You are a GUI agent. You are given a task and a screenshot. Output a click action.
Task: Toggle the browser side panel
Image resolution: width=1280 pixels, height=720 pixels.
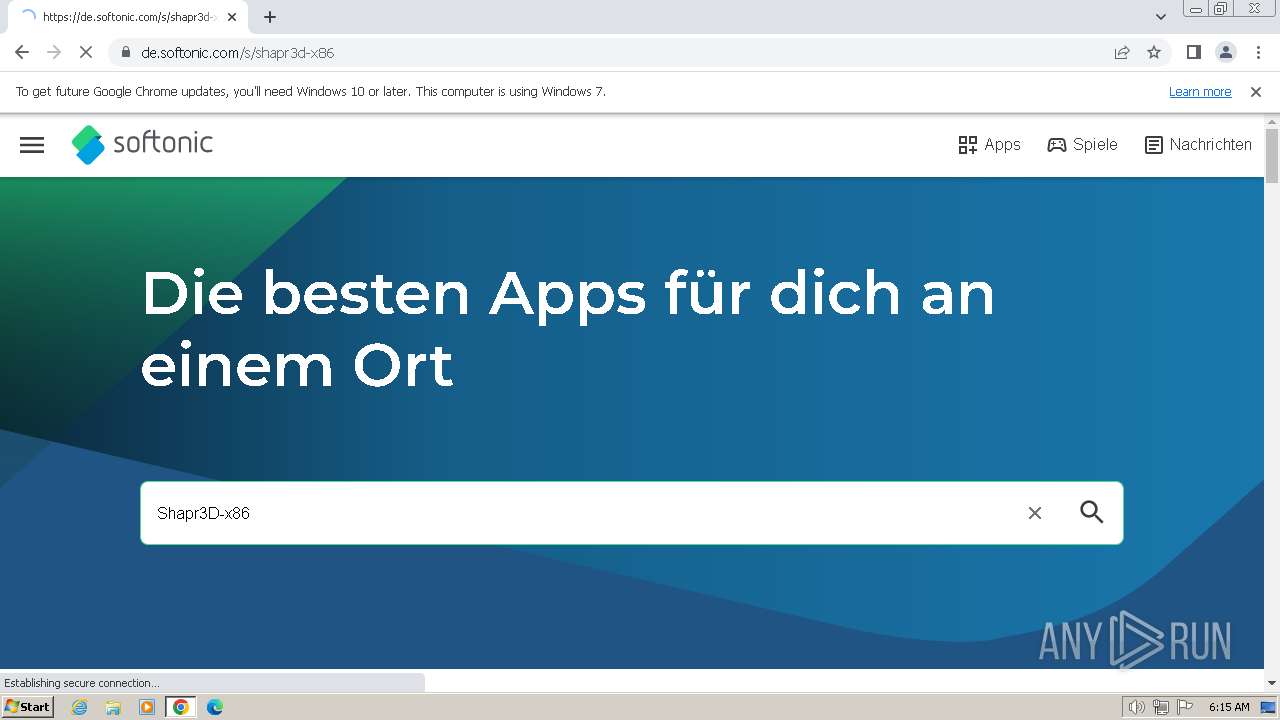pyautogui.click(x=1193, y=52)
